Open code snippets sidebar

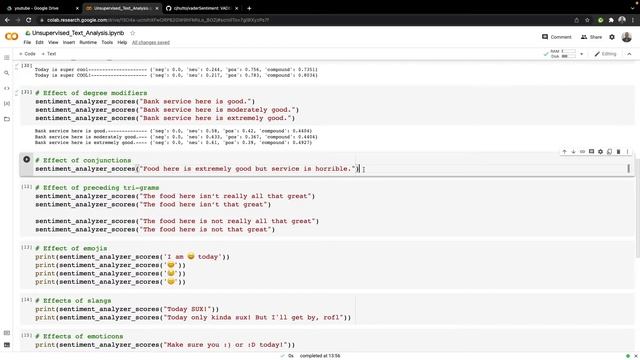point(7,88)
